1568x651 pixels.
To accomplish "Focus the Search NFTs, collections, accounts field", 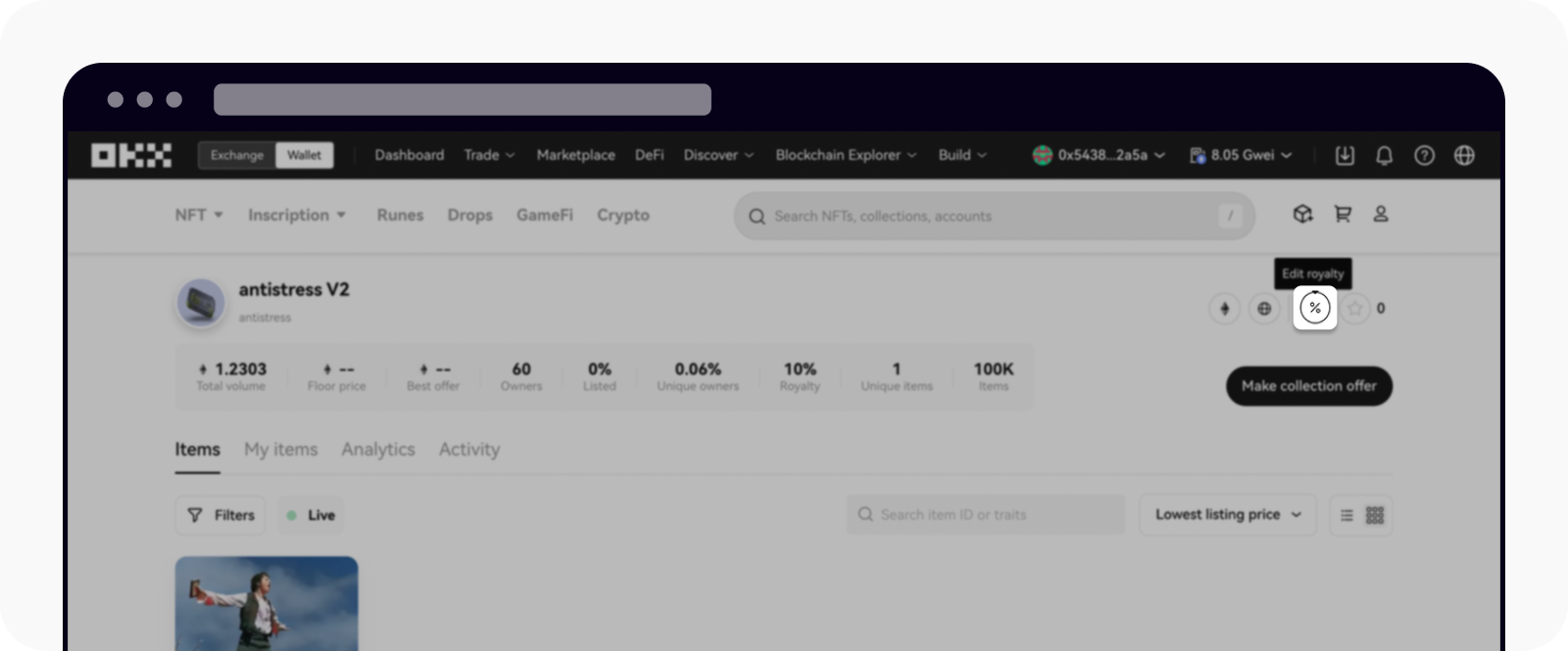I will pyautogui.click(x=994, y=216).
